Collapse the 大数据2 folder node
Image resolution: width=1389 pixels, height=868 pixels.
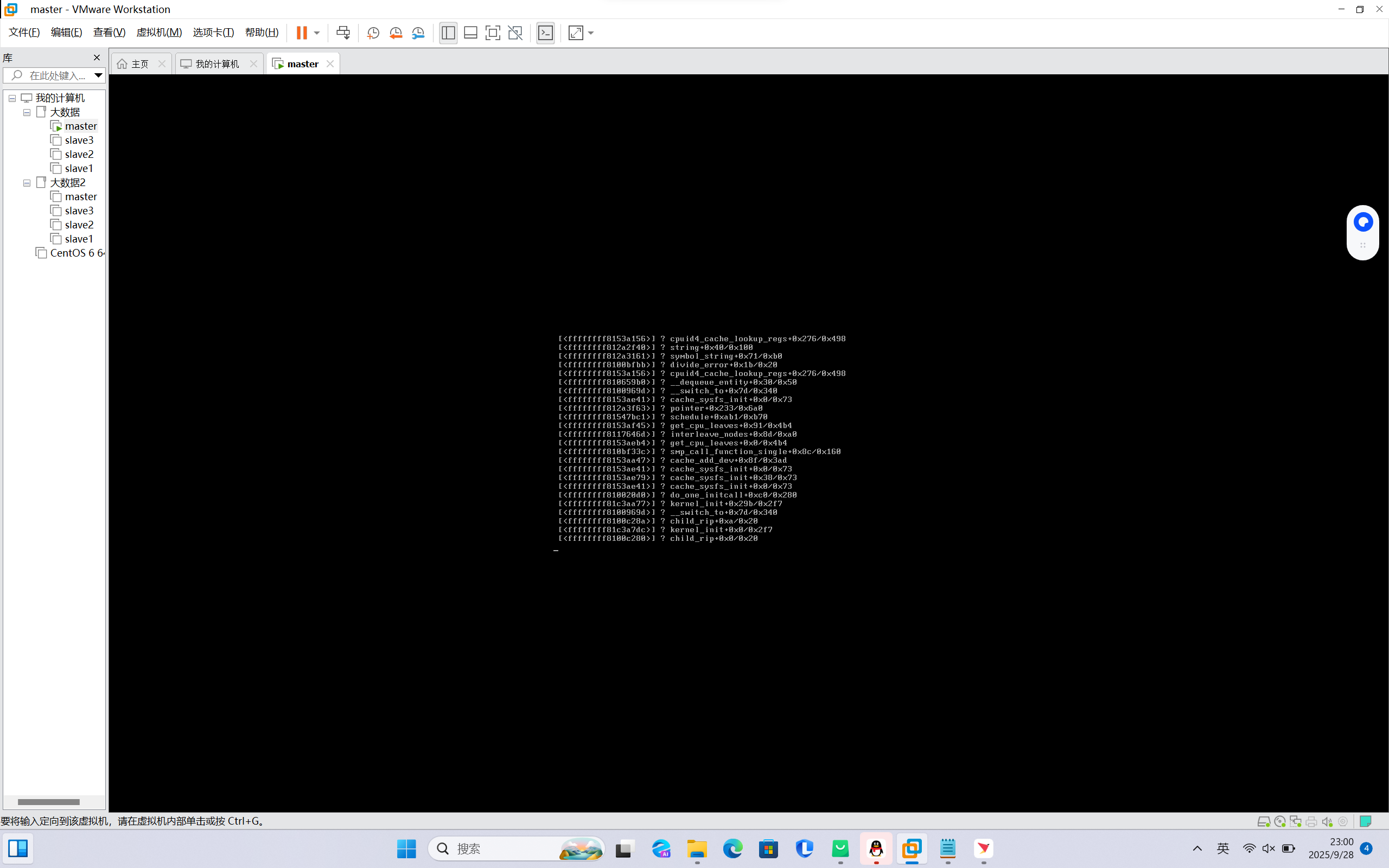(27, 183)
